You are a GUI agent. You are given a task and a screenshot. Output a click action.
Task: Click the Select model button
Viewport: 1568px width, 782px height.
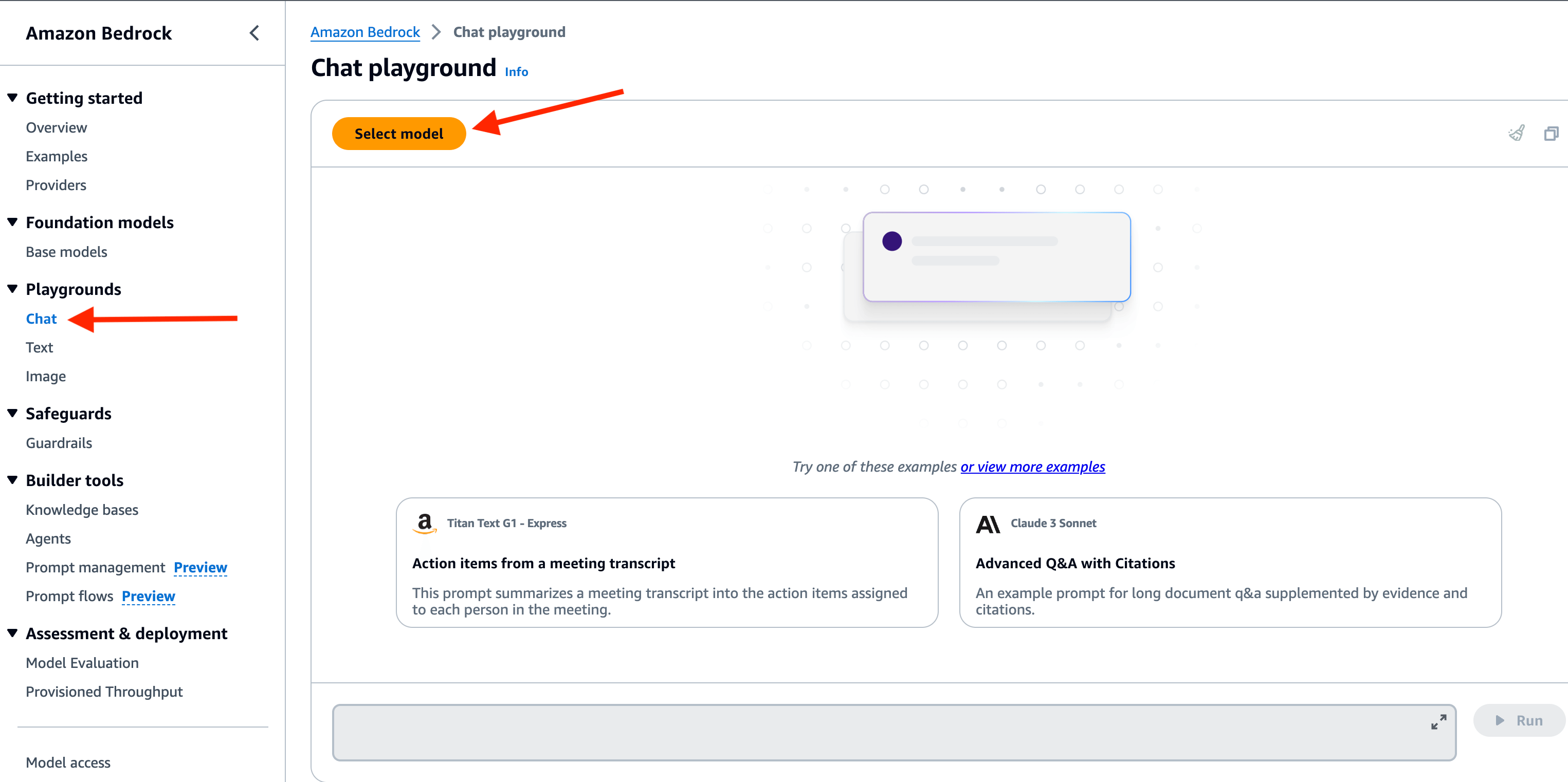[399, 133]
